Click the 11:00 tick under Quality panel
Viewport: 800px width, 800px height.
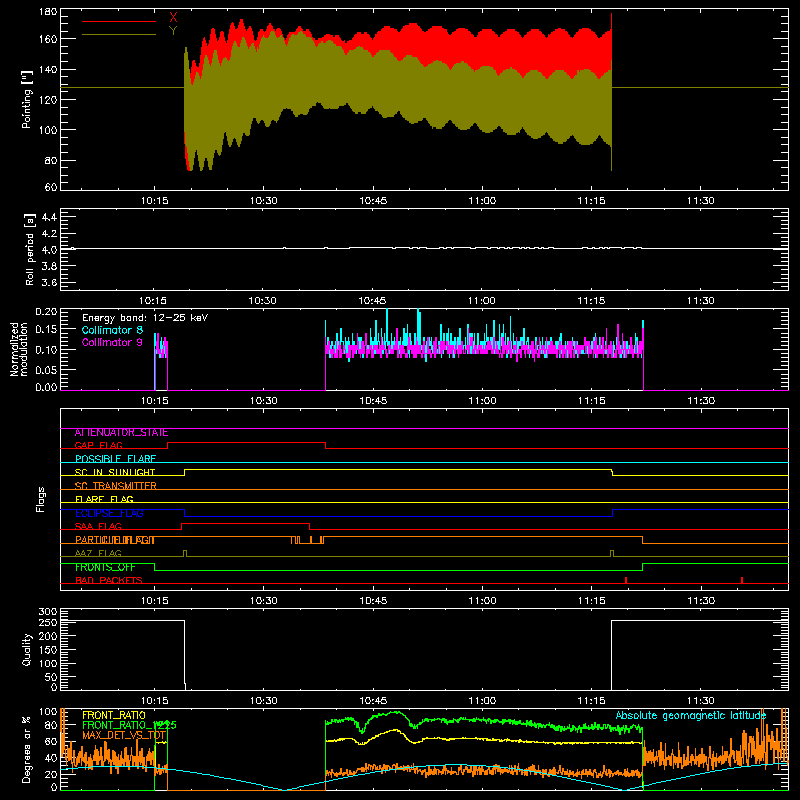(482, 701)
